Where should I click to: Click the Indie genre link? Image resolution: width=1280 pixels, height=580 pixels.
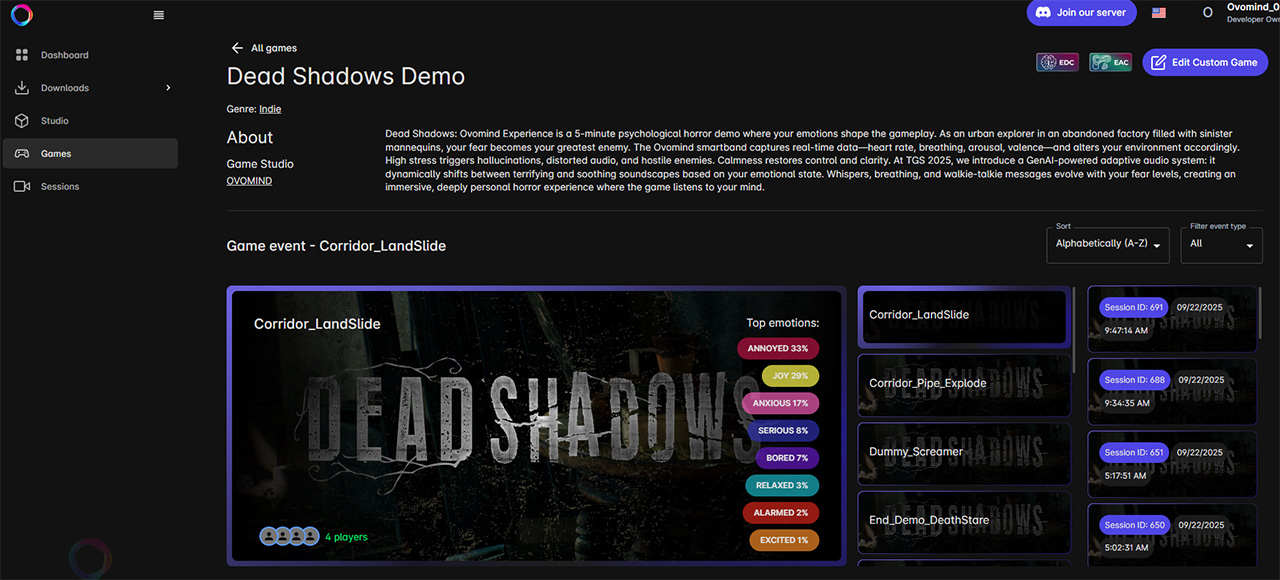click(270, 109)
